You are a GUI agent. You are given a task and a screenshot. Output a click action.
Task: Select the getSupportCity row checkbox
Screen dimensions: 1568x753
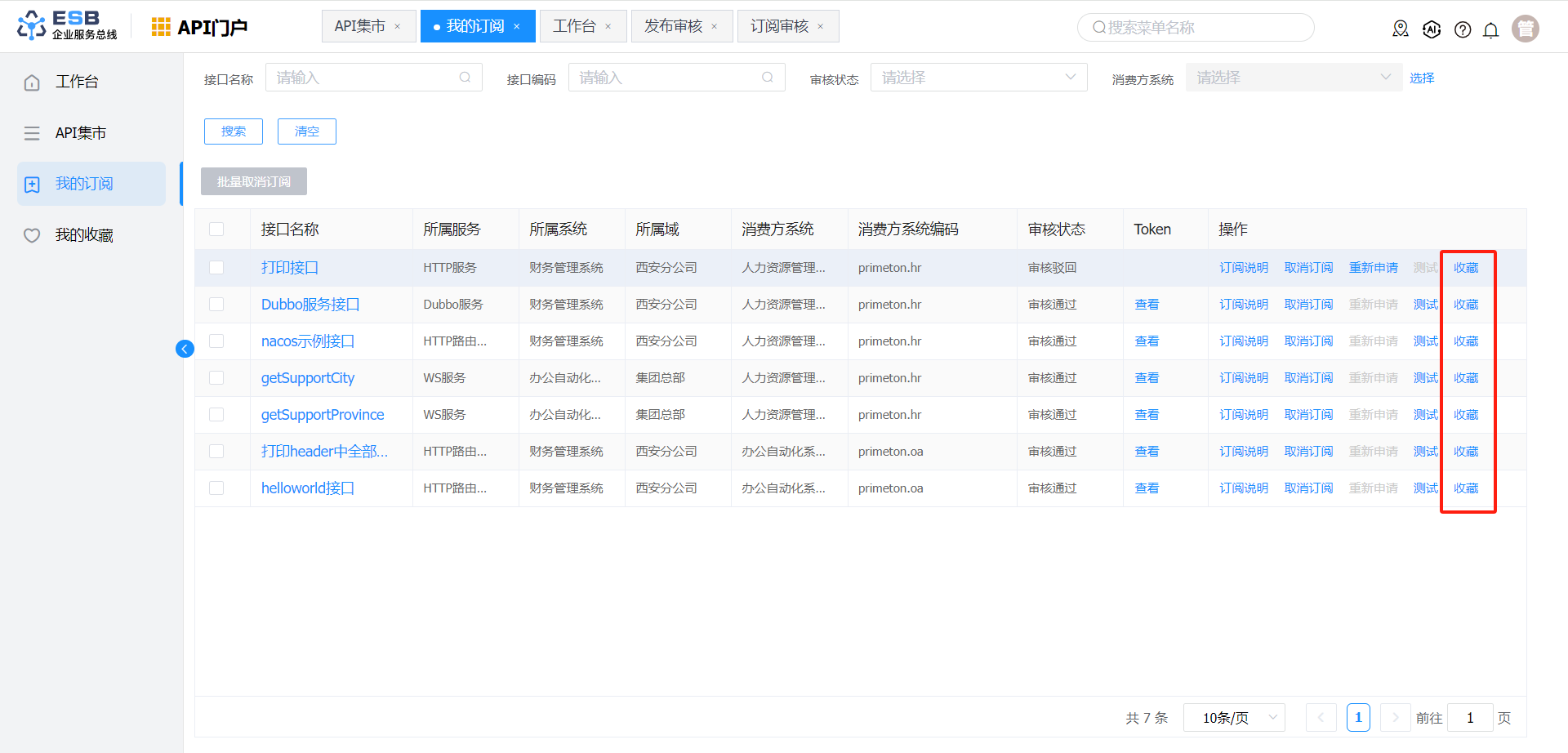pos(216,378)
